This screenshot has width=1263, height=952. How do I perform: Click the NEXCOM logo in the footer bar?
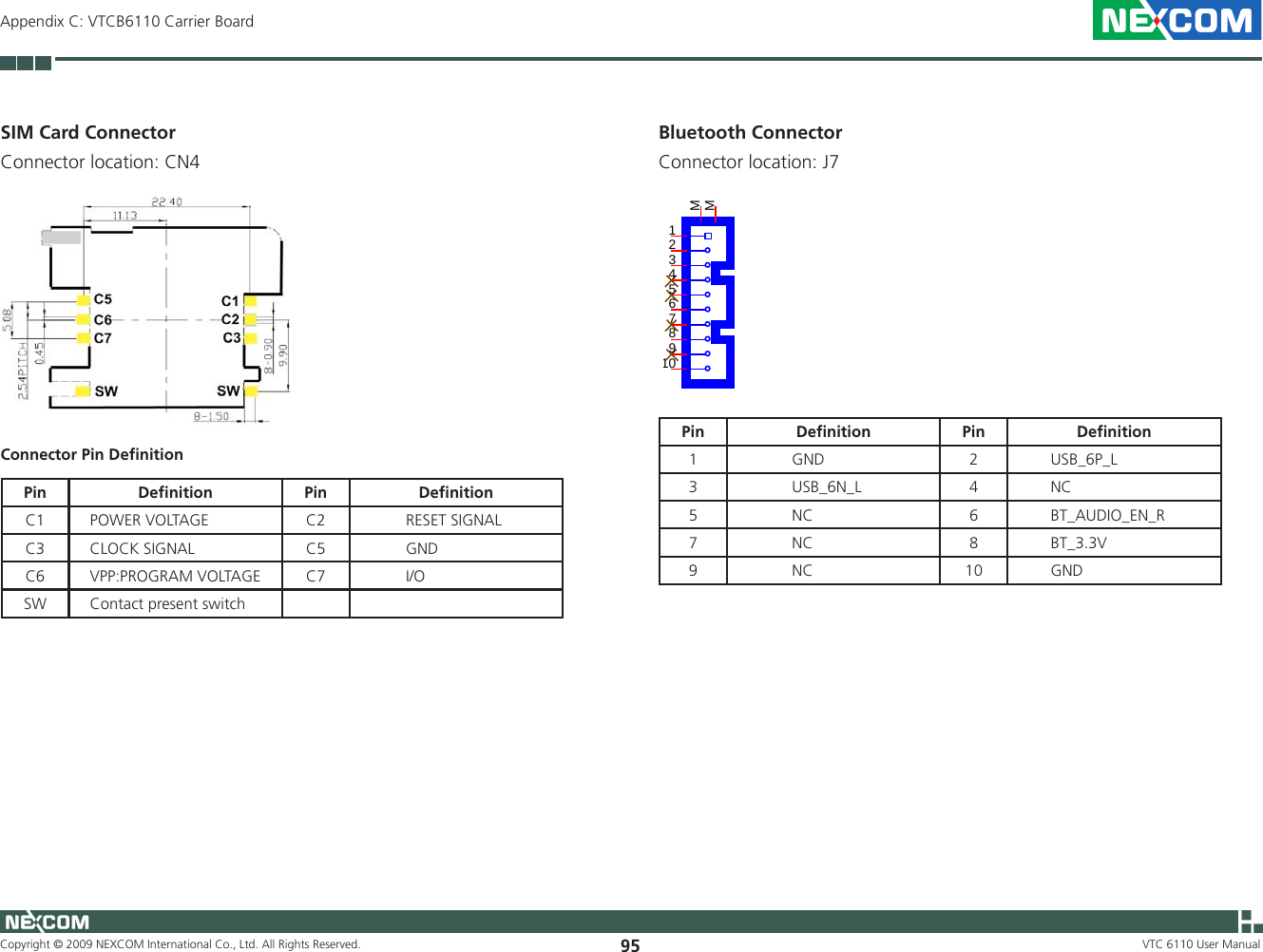point(47,922)
